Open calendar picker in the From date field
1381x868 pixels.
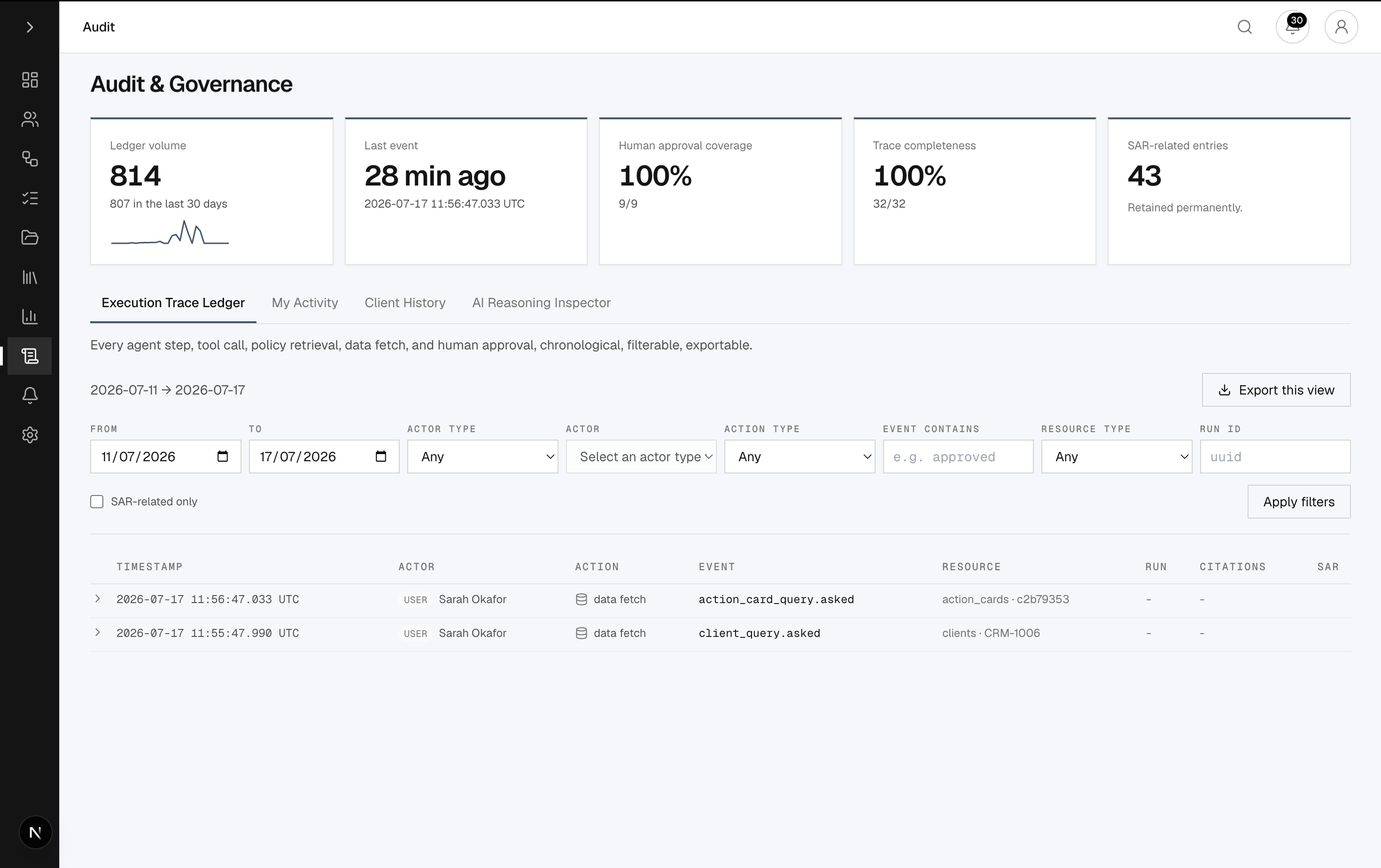point(223,457)
